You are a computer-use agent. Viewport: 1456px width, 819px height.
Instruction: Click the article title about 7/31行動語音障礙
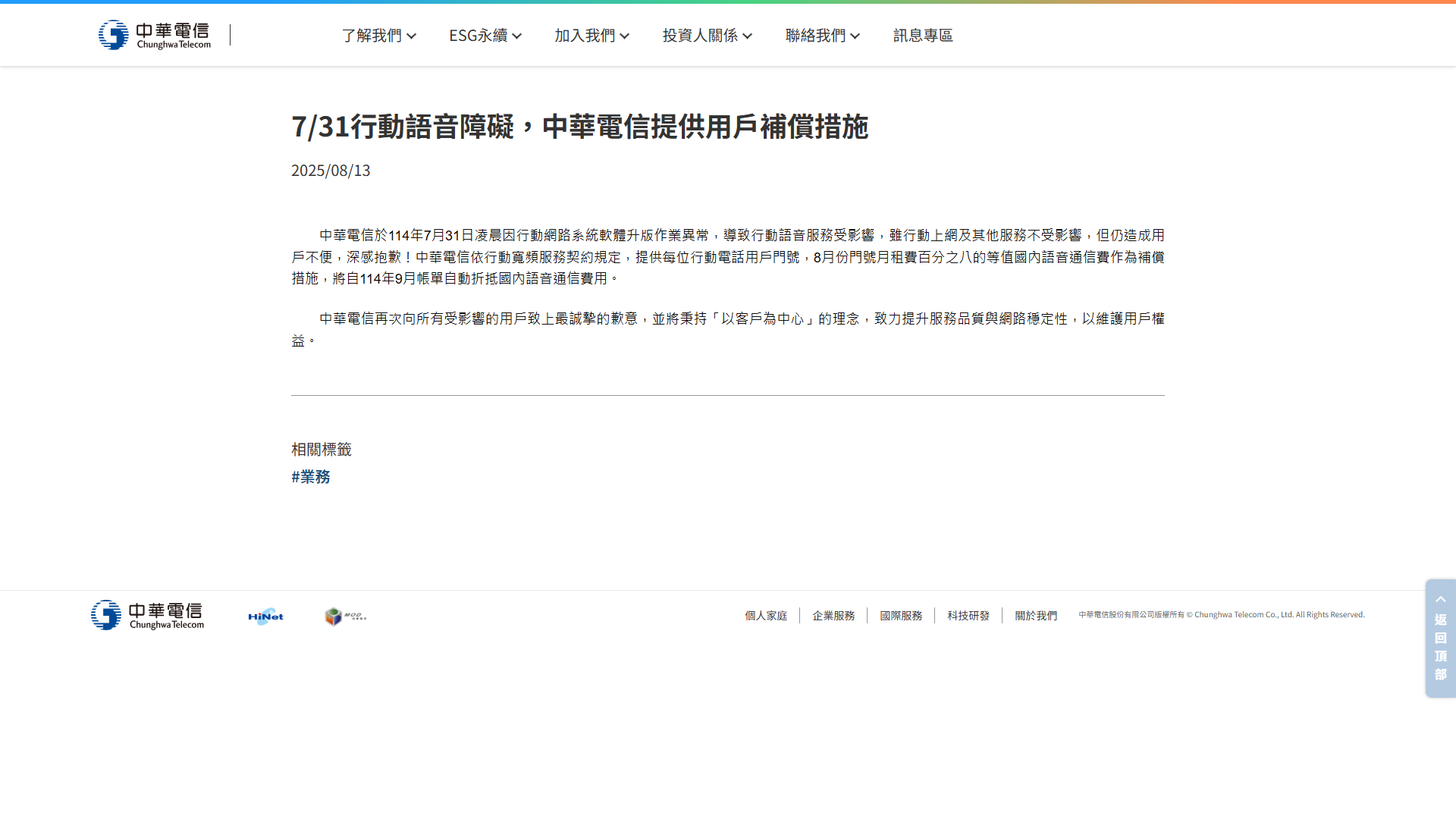(x=580, y=127)
